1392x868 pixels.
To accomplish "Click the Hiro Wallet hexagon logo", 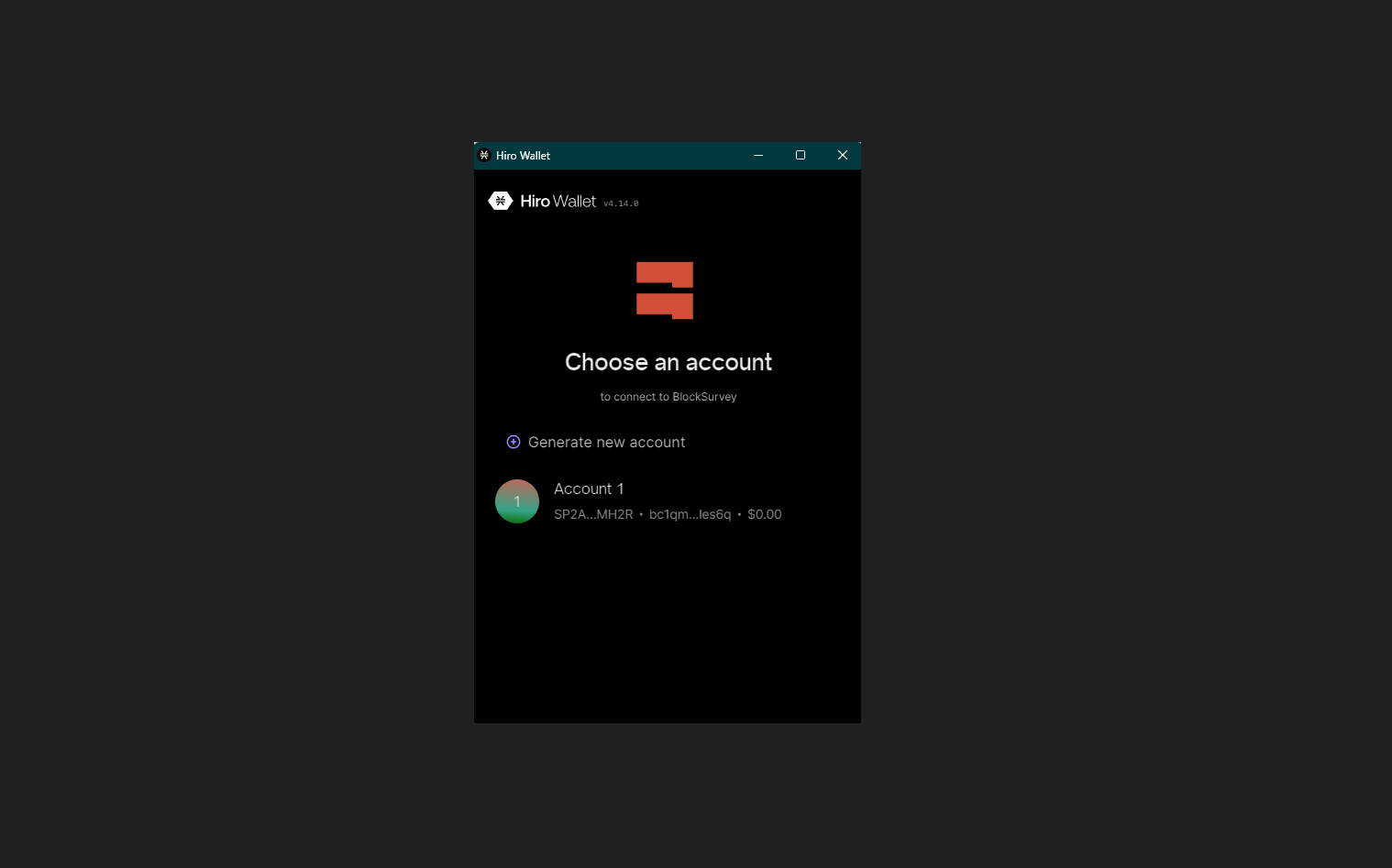I will coord(500,201).
